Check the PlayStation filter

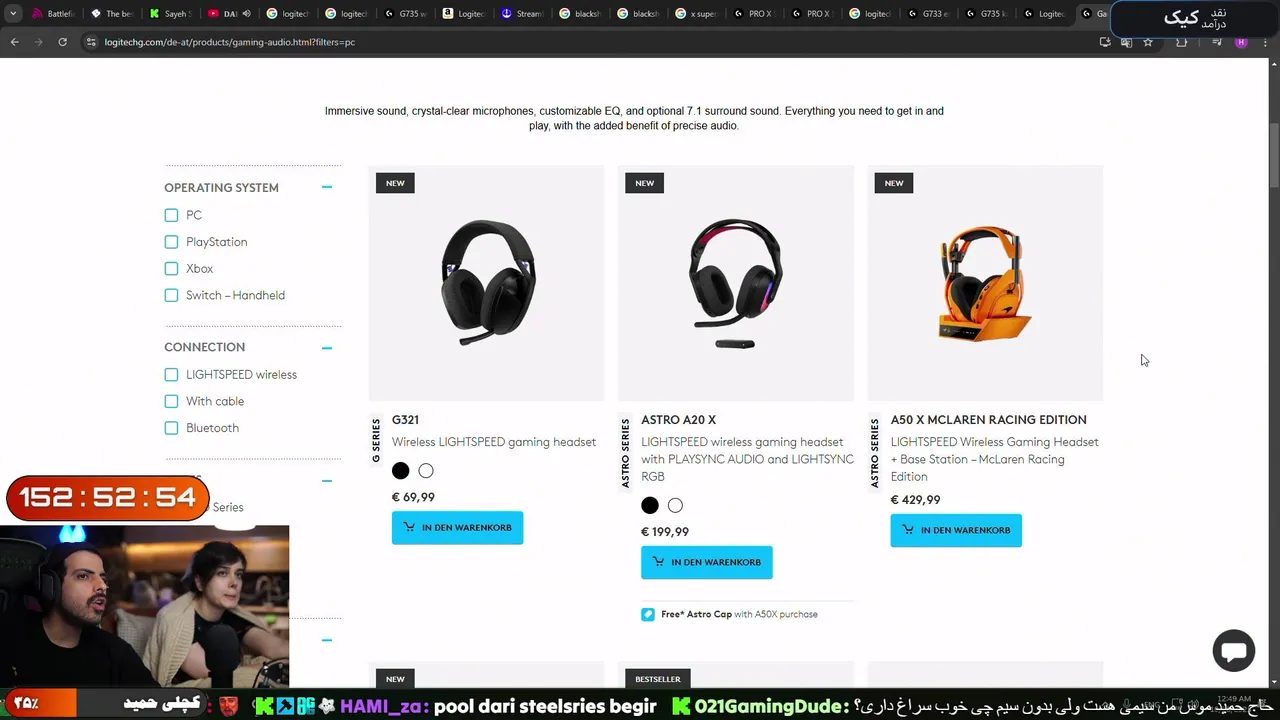(x=171, y=242)
